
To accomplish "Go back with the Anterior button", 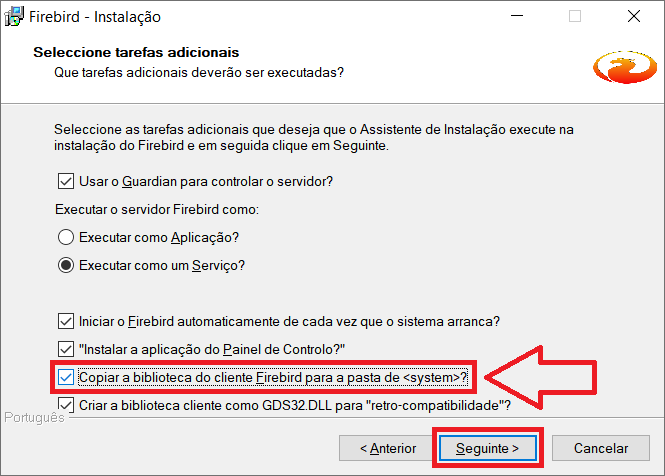I will pyautogui.click(x=388, y=448).
